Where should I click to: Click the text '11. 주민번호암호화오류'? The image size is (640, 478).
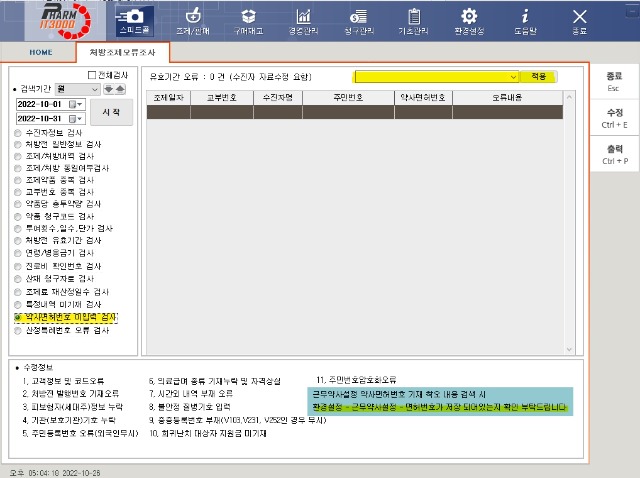pos(356,380)
